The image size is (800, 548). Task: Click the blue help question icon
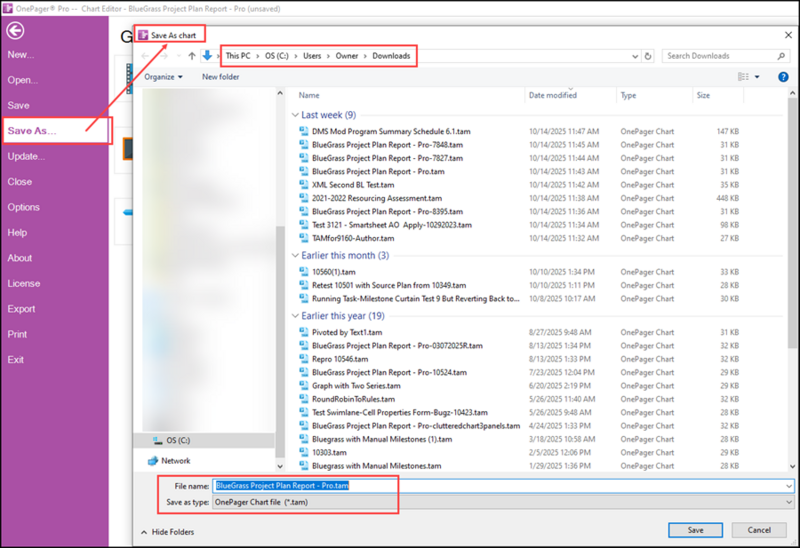(x=783, y=77)
